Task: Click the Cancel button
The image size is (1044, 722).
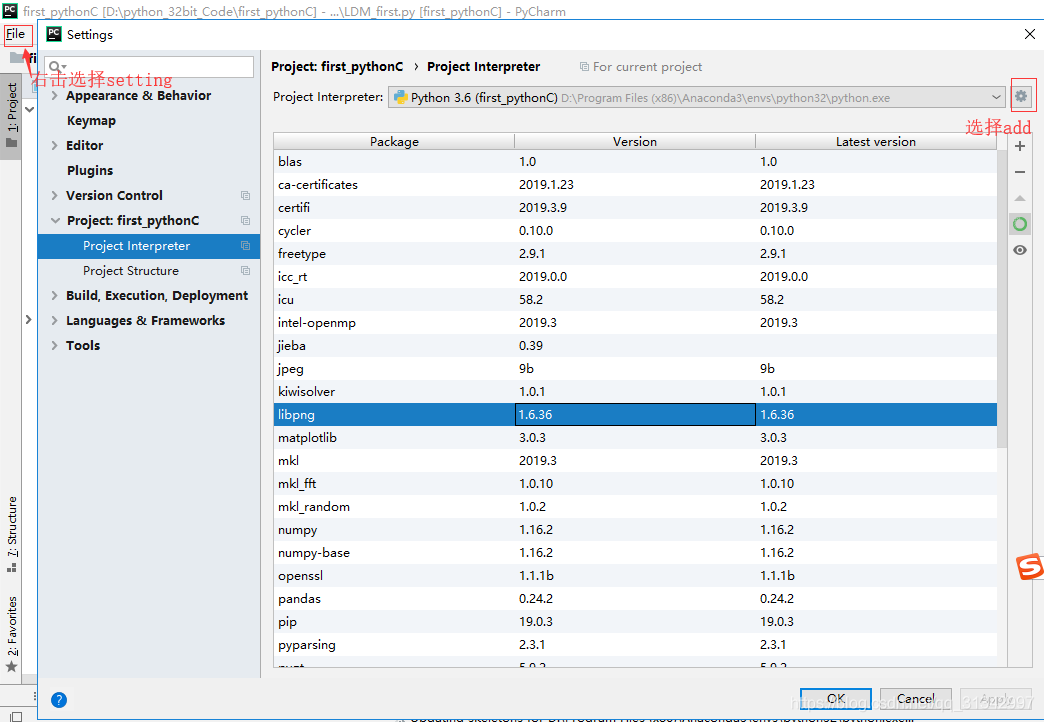Action: [915, 699]
